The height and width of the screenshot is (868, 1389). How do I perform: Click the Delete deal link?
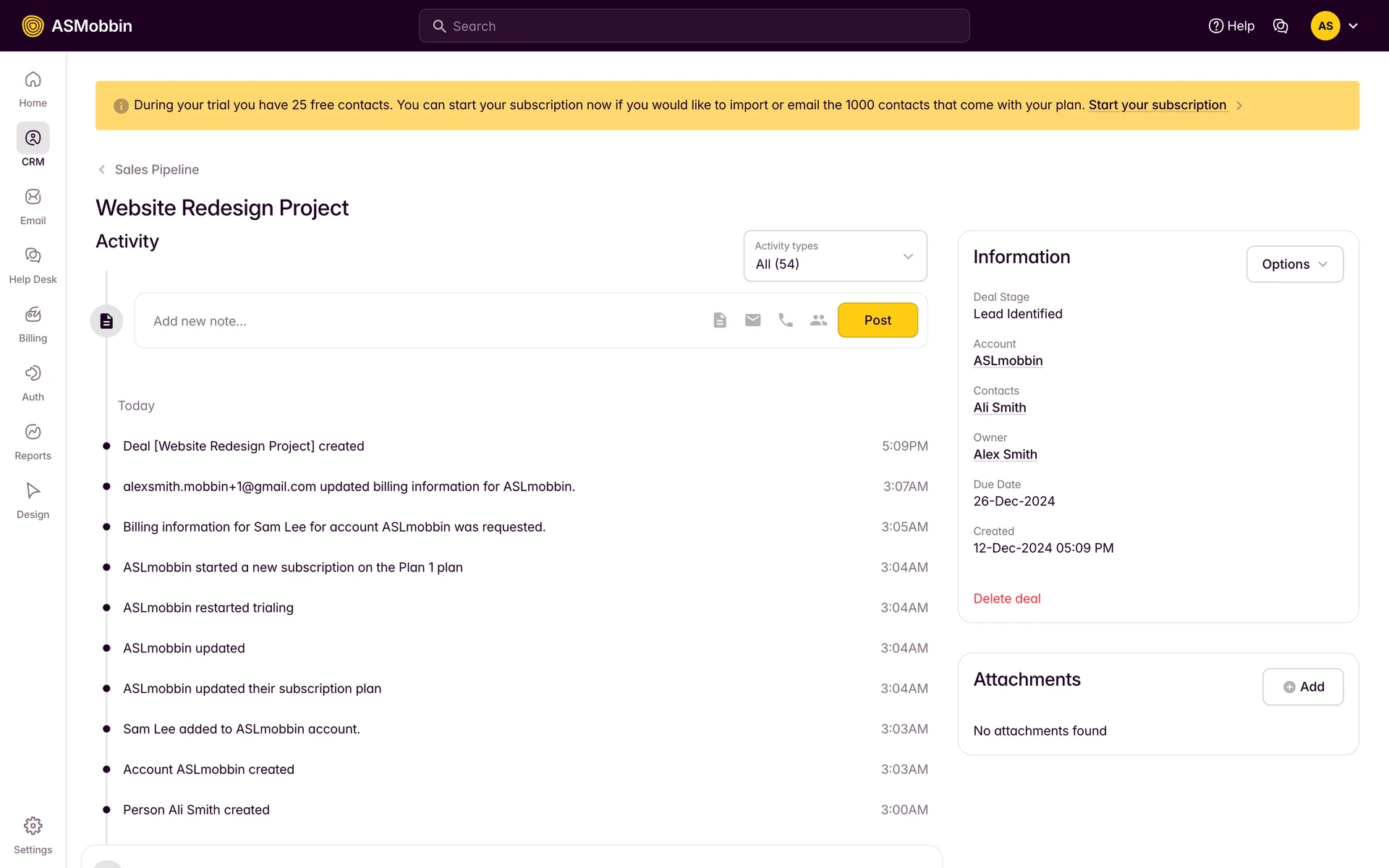pos(1006,598)
